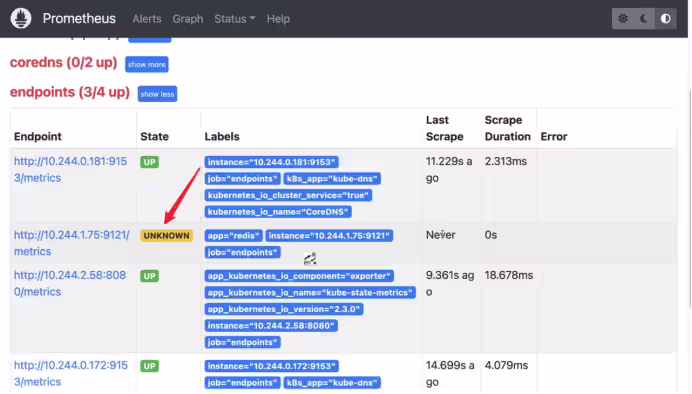The height and width of the screenshot is (394, 692).
Task: Open the Help menu item
Action: 278,19
